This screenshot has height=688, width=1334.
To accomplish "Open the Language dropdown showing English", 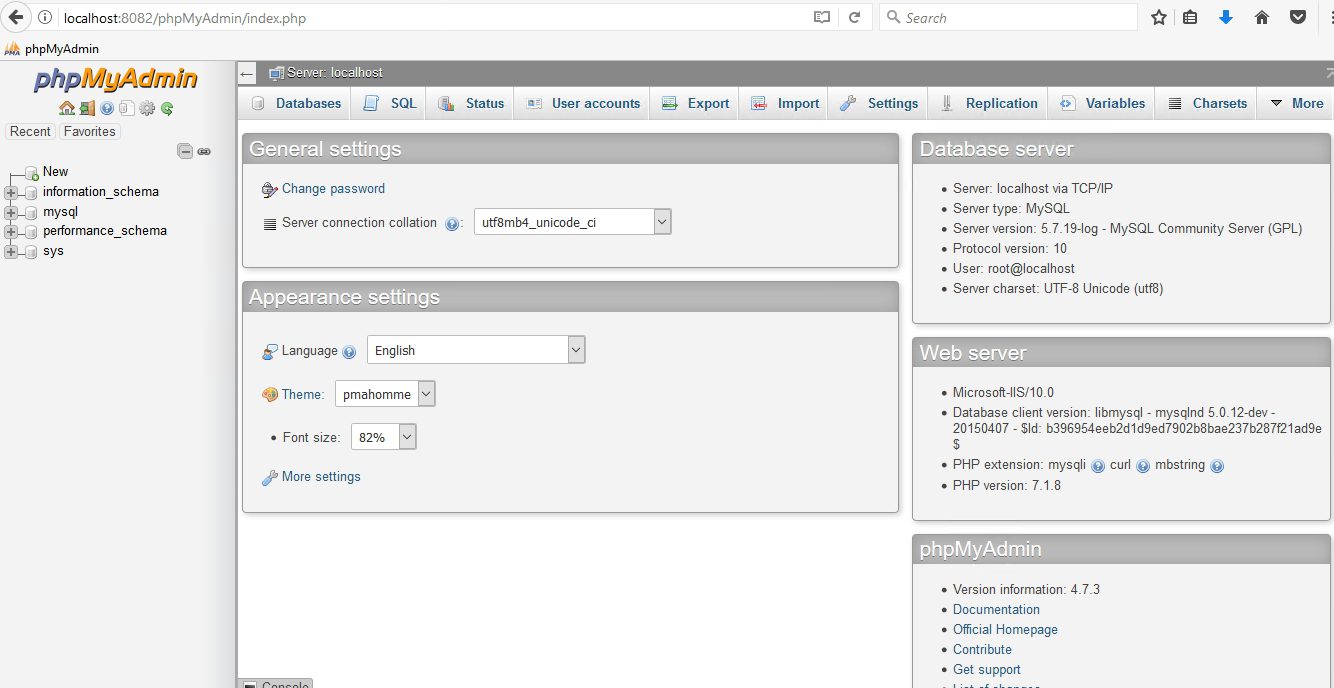I will [476, 350].
